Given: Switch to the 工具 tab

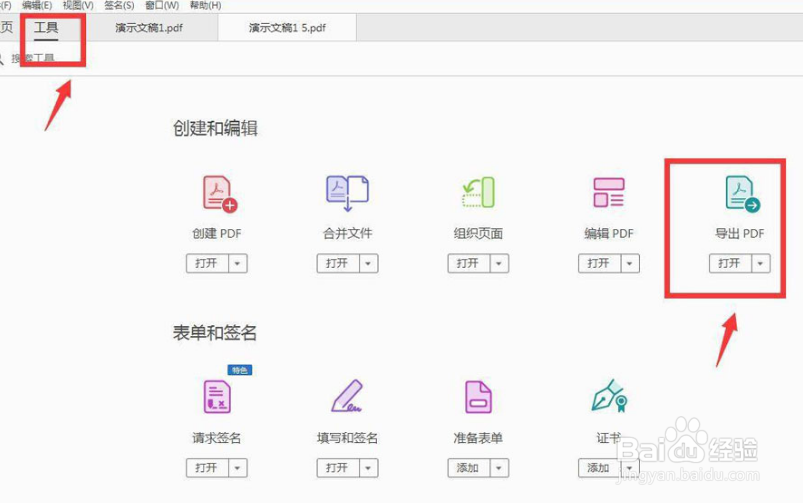Looking at the screenshot, I should pos(46,27).
